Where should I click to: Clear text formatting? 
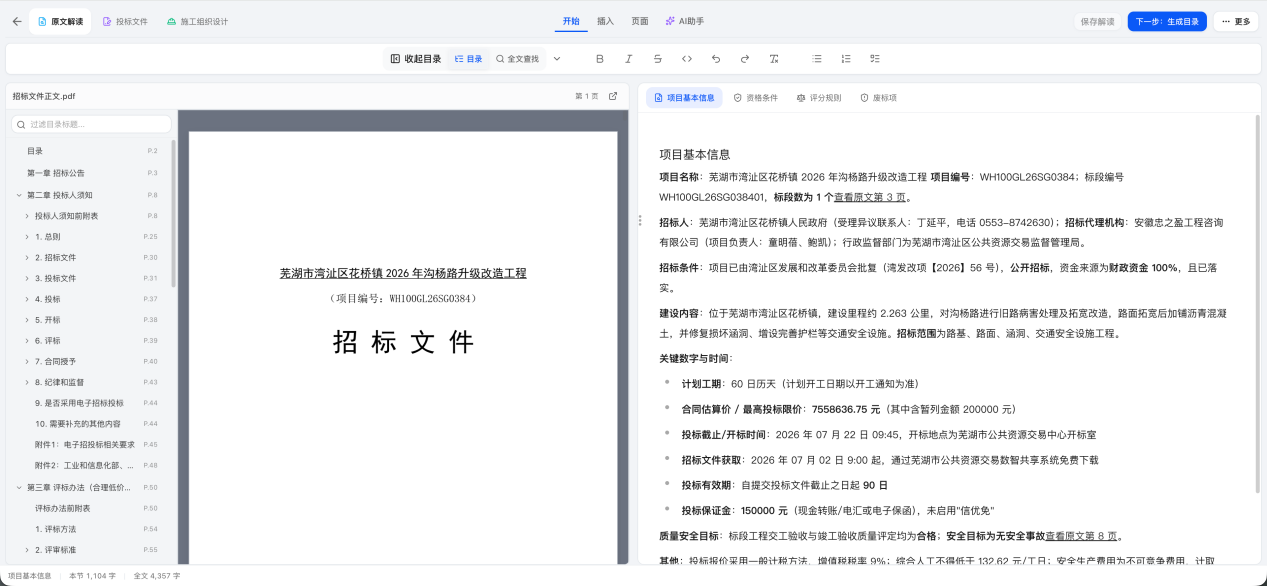(x=774, y=59)
